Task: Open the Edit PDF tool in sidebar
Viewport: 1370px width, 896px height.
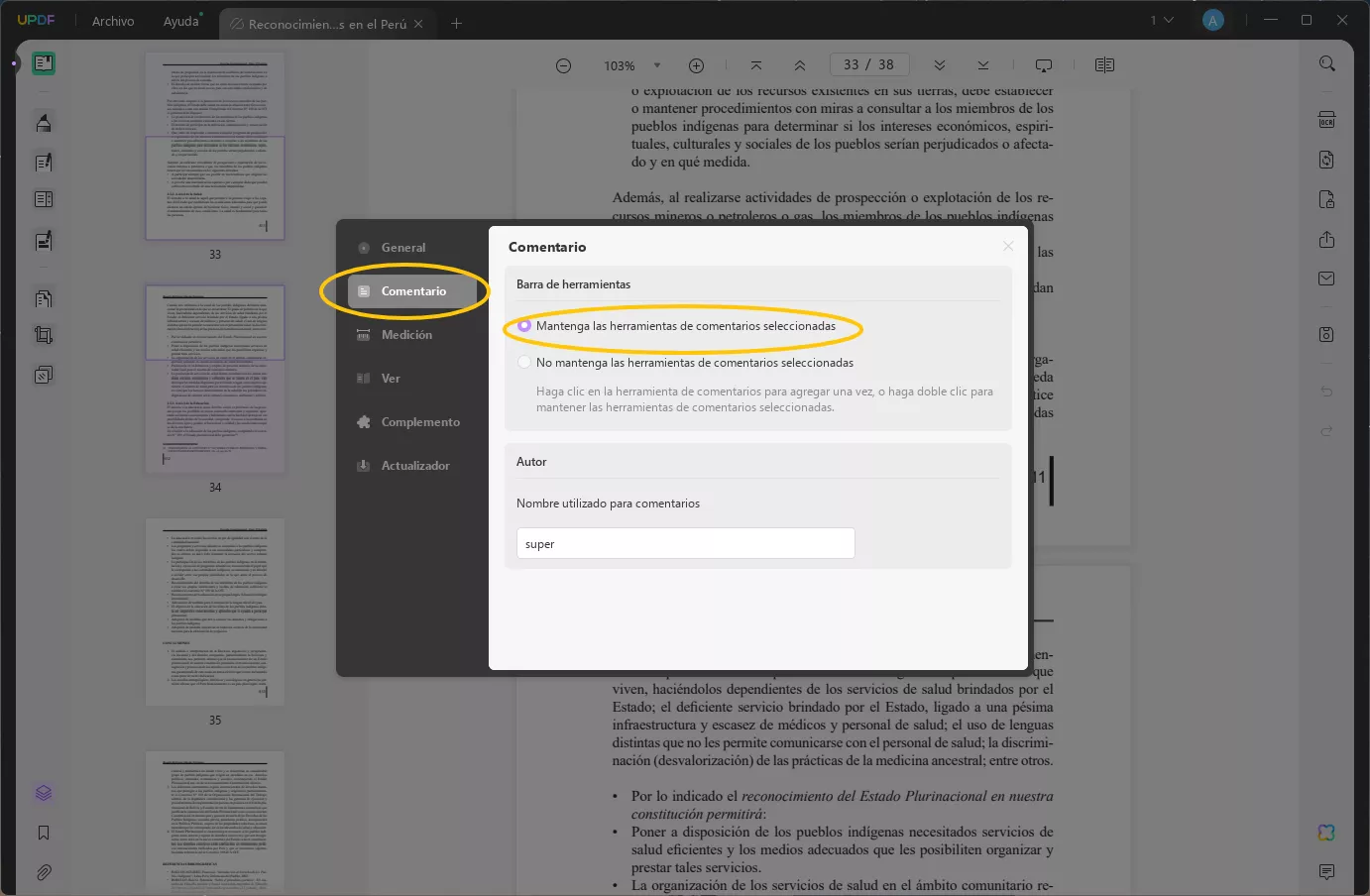Action: (44, 162)
